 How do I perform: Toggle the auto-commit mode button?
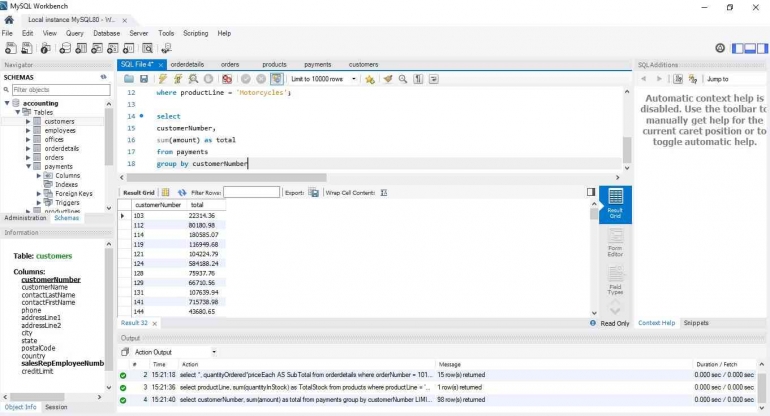[277, 79]
